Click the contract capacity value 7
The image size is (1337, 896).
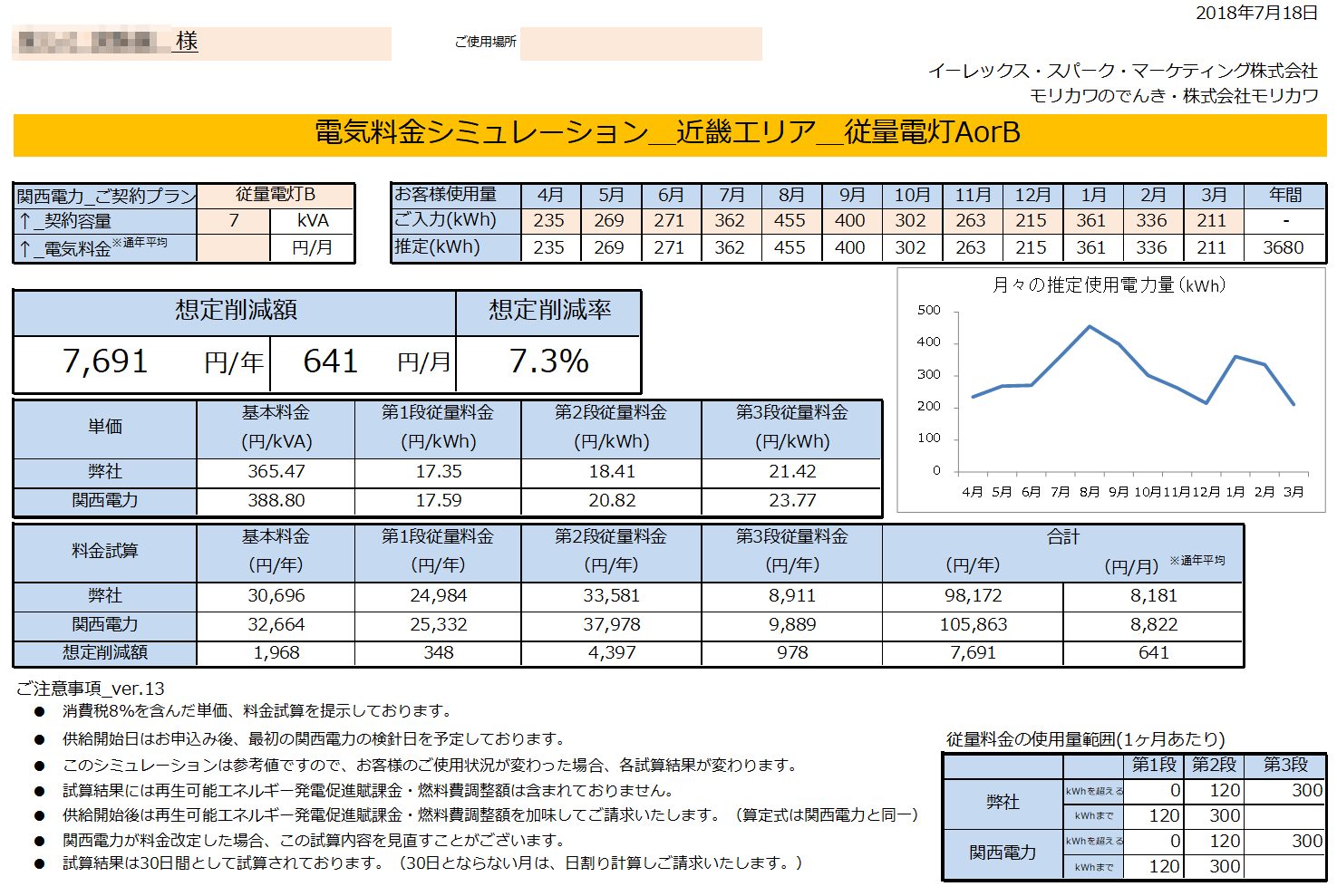click(x=234, y=220)
